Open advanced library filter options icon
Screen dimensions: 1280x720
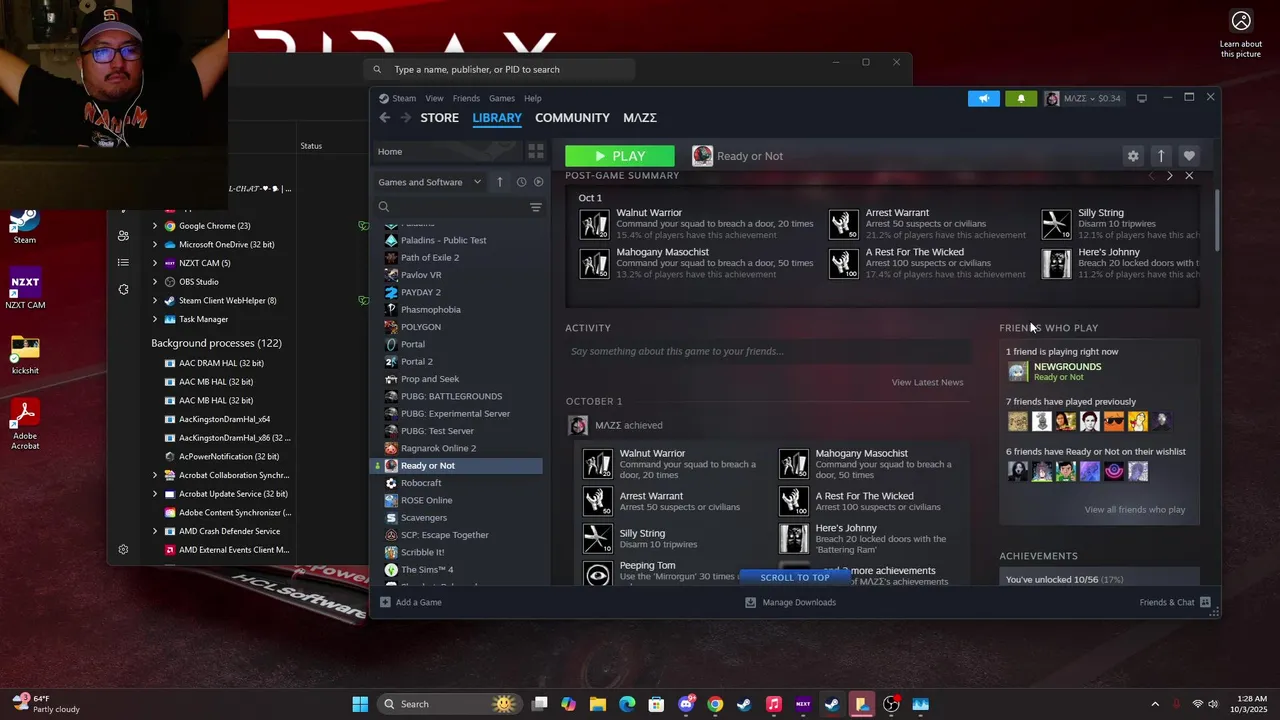536,207
